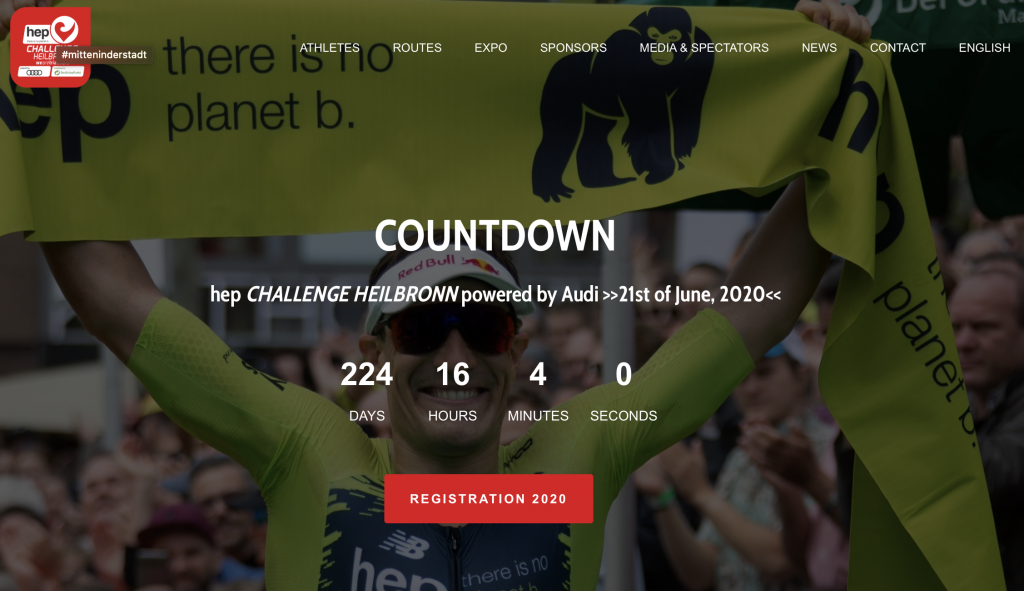The image size is (1024, 591).
Task: Click the 224 days counter
Action: coord(366,374)
